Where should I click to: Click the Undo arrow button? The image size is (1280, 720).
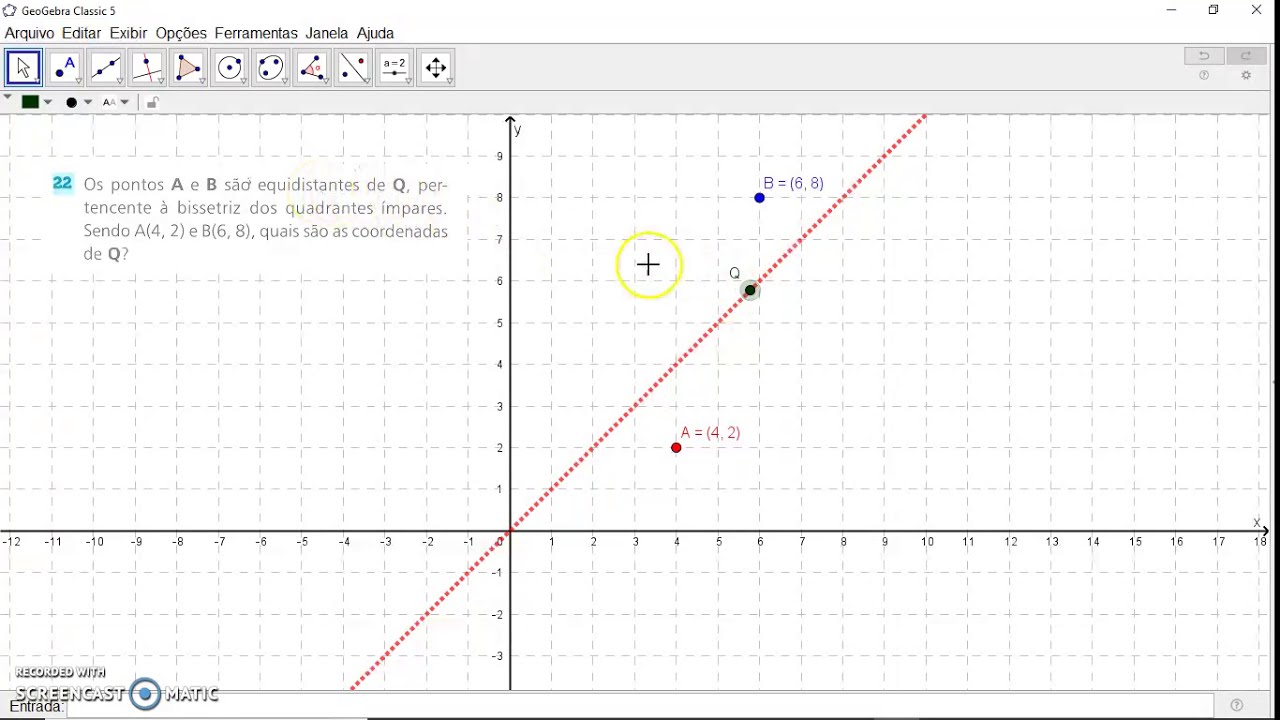click(x=1204, y=56)
